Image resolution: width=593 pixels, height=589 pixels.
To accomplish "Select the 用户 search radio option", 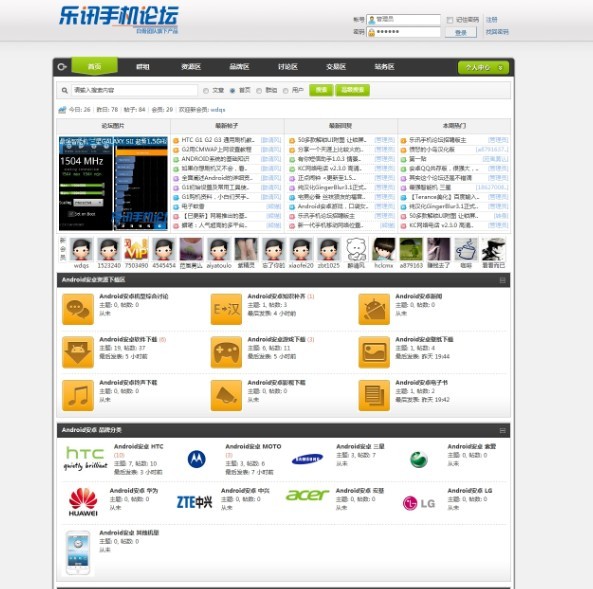I will 286,91.
